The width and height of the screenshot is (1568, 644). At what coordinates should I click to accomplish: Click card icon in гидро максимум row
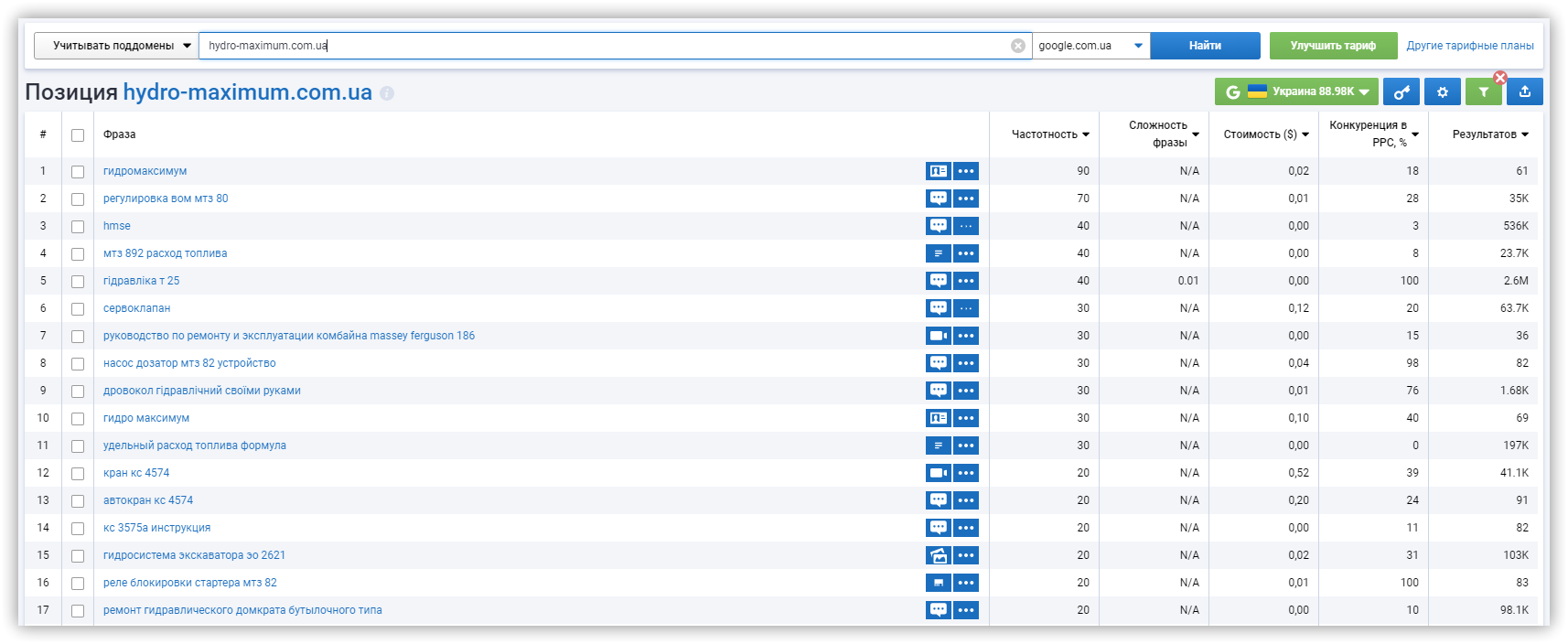(938, 418)
